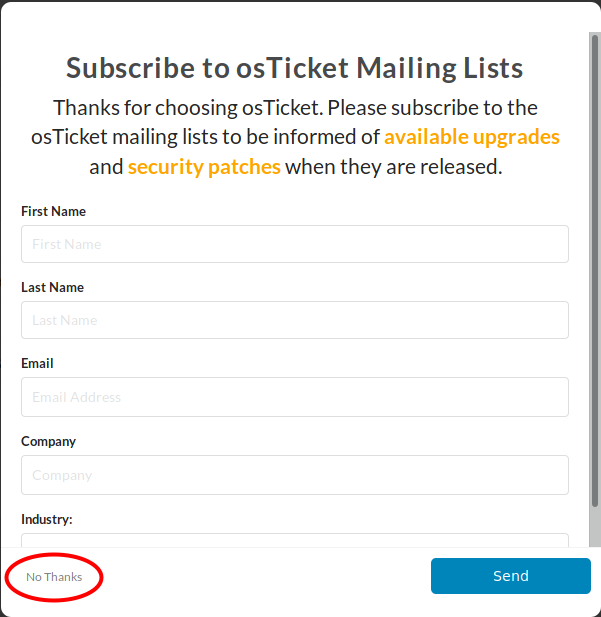
Task: Click the 'security patches' highlighted text
Action: tap(204, 167)
